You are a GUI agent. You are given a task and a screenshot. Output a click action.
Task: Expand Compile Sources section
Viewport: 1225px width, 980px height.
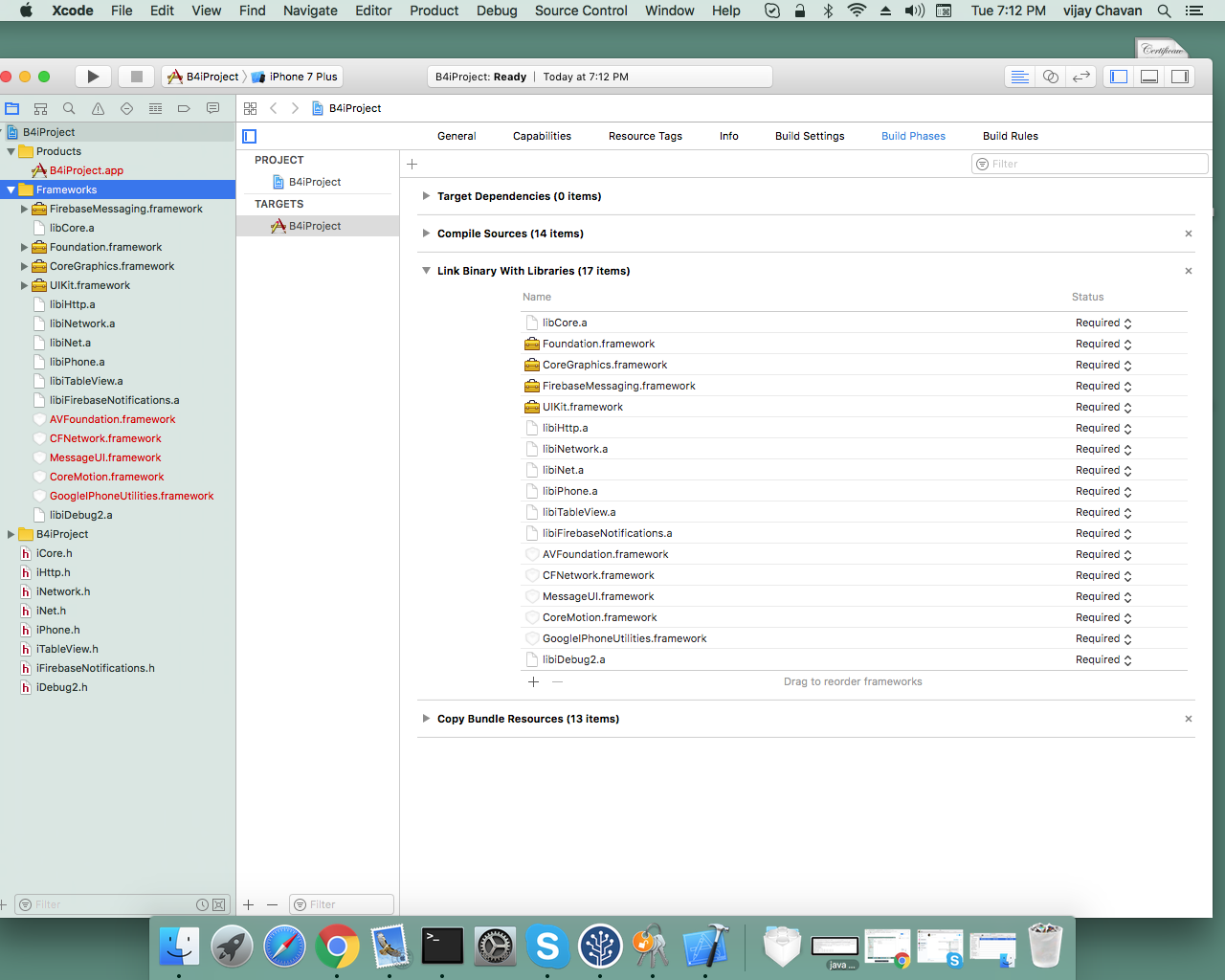click(426, 234)
